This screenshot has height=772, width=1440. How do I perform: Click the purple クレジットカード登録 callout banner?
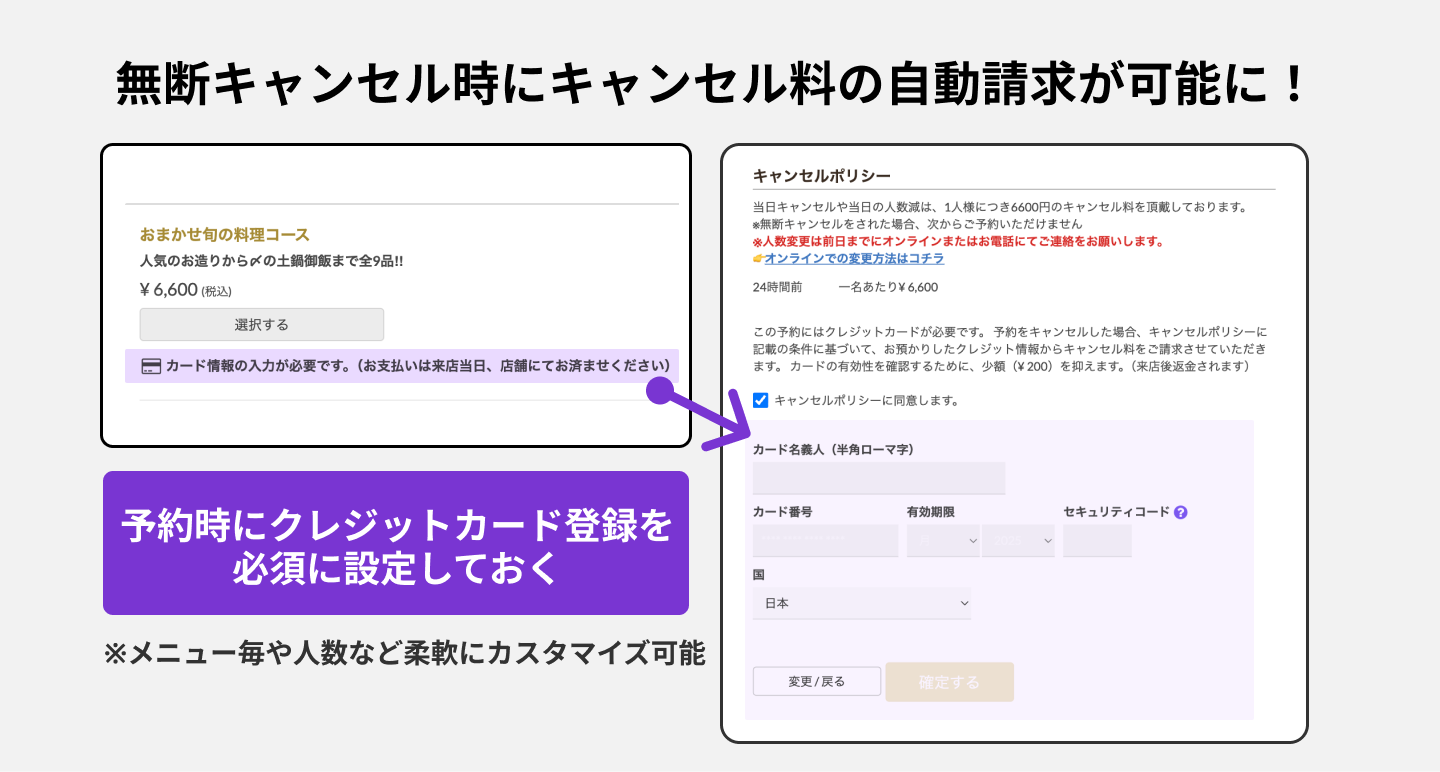[x=396, y=543]
